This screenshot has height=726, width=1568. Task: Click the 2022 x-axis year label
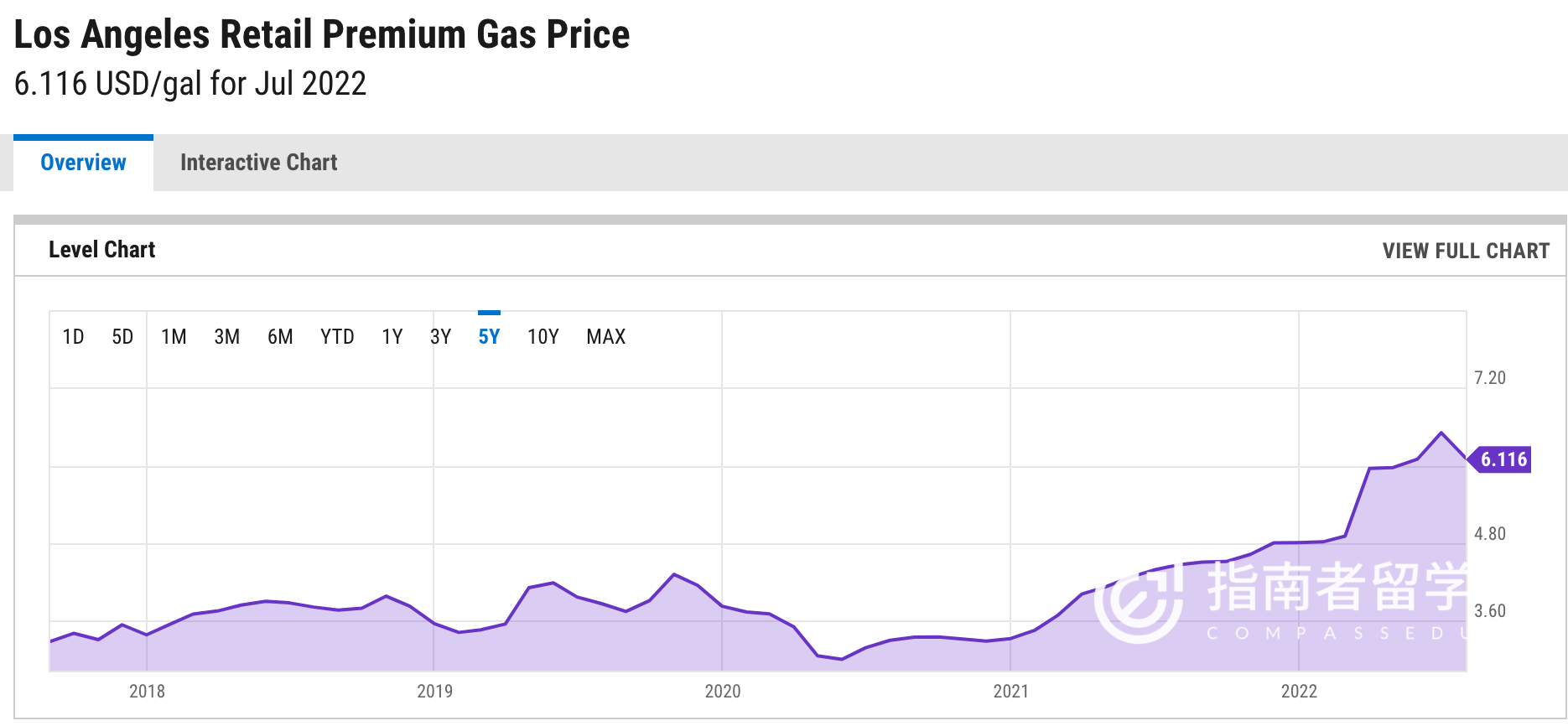point(1299,692)
